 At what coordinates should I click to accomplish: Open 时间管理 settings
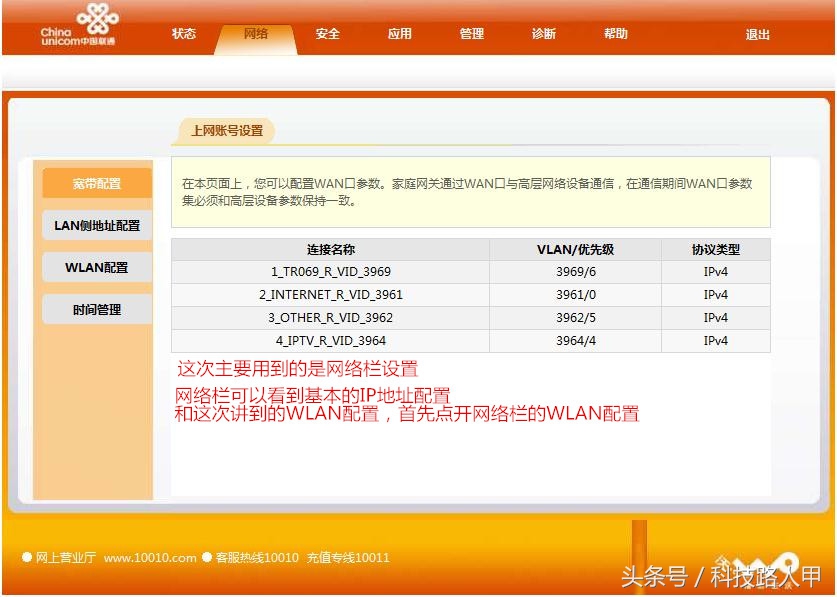[x=96, y=309]
